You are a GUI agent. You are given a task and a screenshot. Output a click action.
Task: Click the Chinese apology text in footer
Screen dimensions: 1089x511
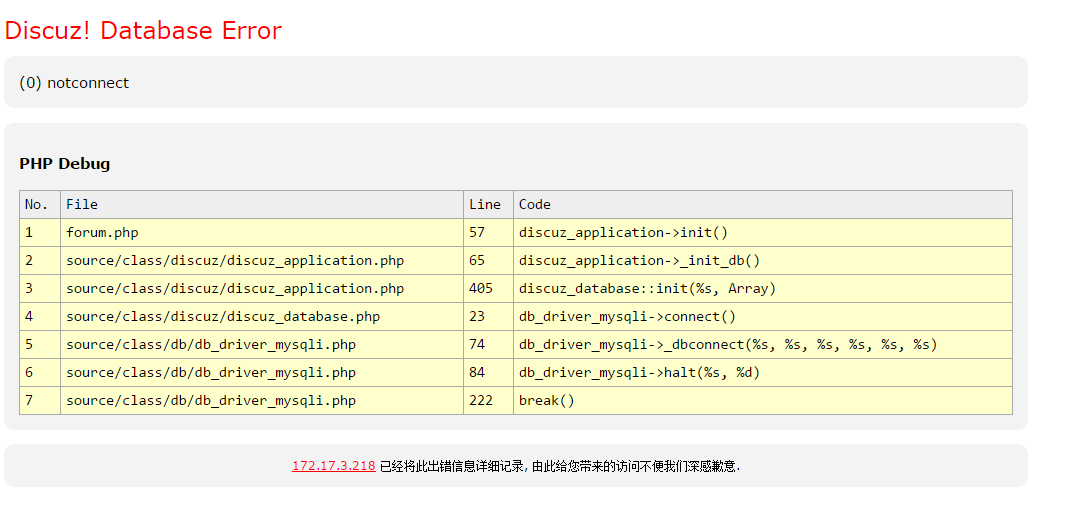click(560, 466)
